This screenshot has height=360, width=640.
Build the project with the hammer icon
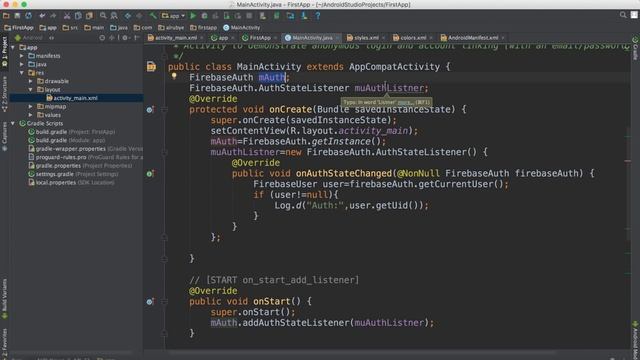[x=153, y=16]
